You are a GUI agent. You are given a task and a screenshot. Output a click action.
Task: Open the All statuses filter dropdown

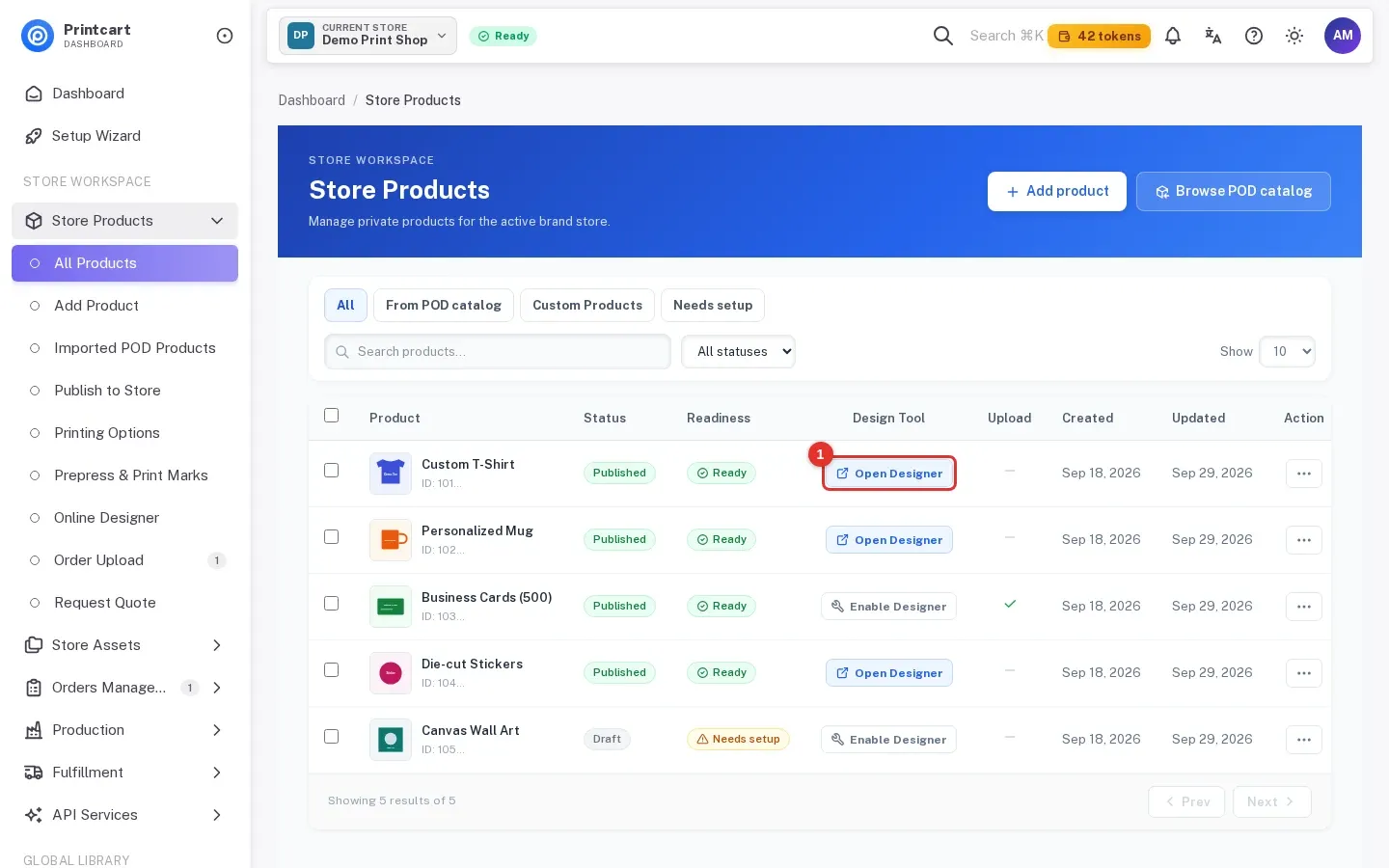[x=738, y=352]
